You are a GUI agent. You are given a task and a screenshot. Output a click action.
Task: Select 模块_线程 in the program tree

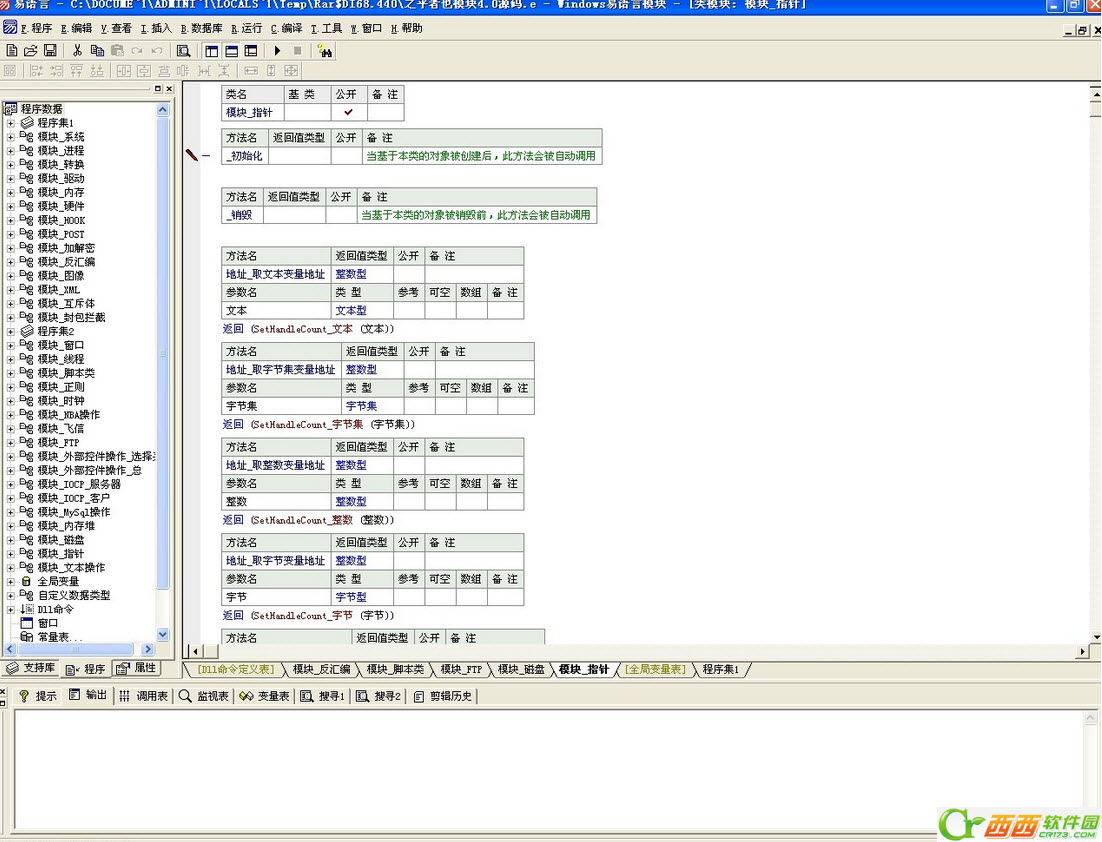coord(61,359)
